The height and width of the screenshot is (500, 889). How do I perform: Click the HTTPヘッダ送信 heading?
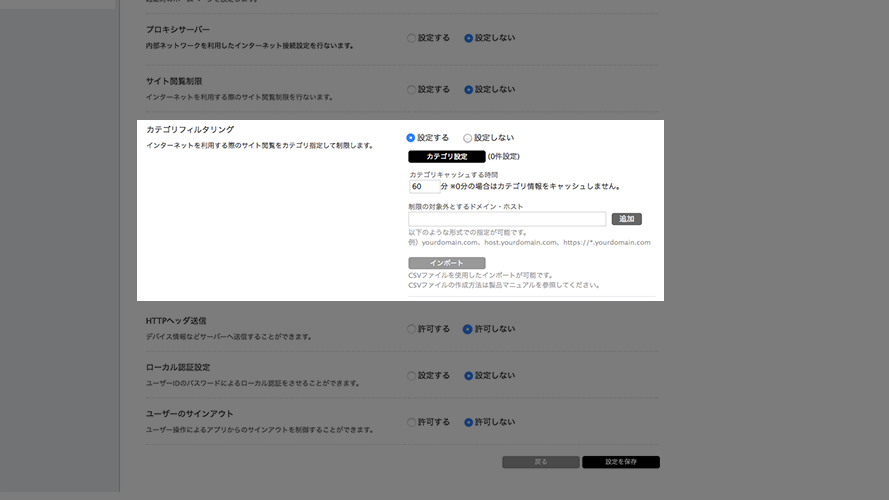coord(176,321)
